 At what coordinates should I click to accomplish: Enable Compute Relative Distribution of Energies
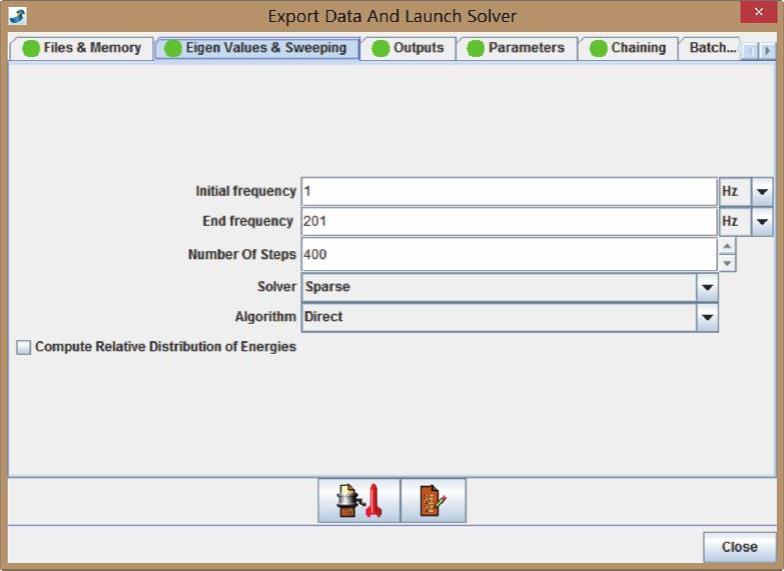(24, 348)
